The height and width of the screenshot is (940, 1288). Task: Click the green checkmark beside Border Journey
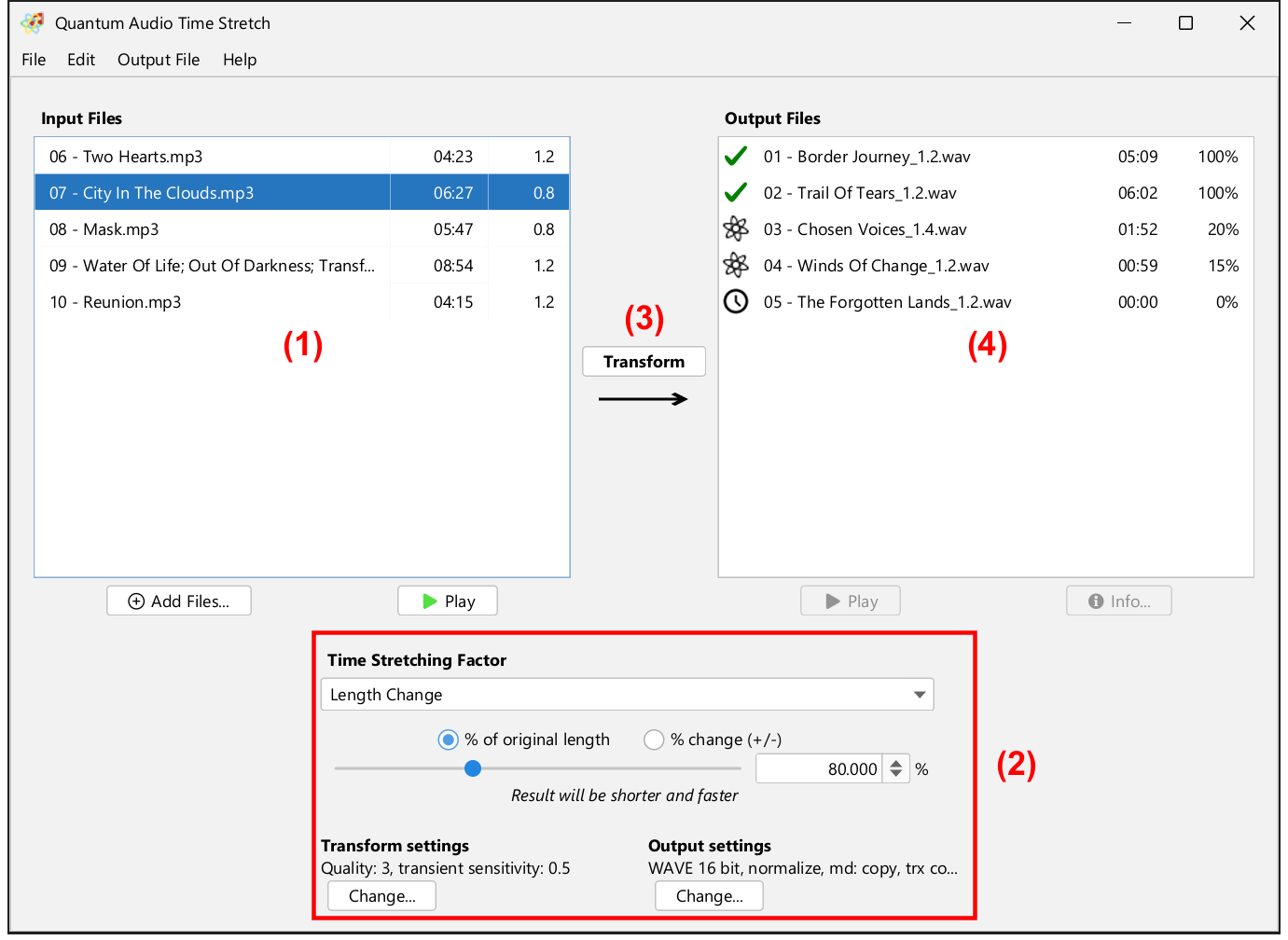(x=736, y=157)
